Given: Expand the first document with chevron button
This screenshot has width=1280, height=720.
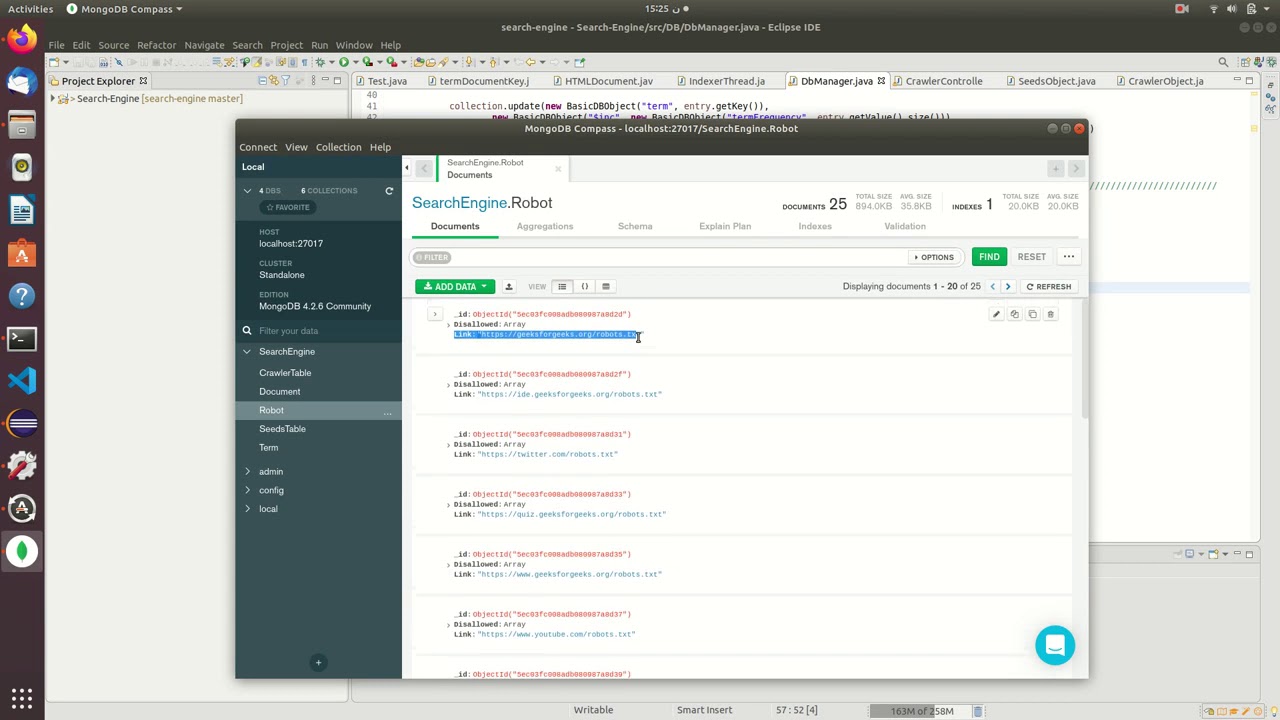Looking at the screenshot, I should click(434, 315).
